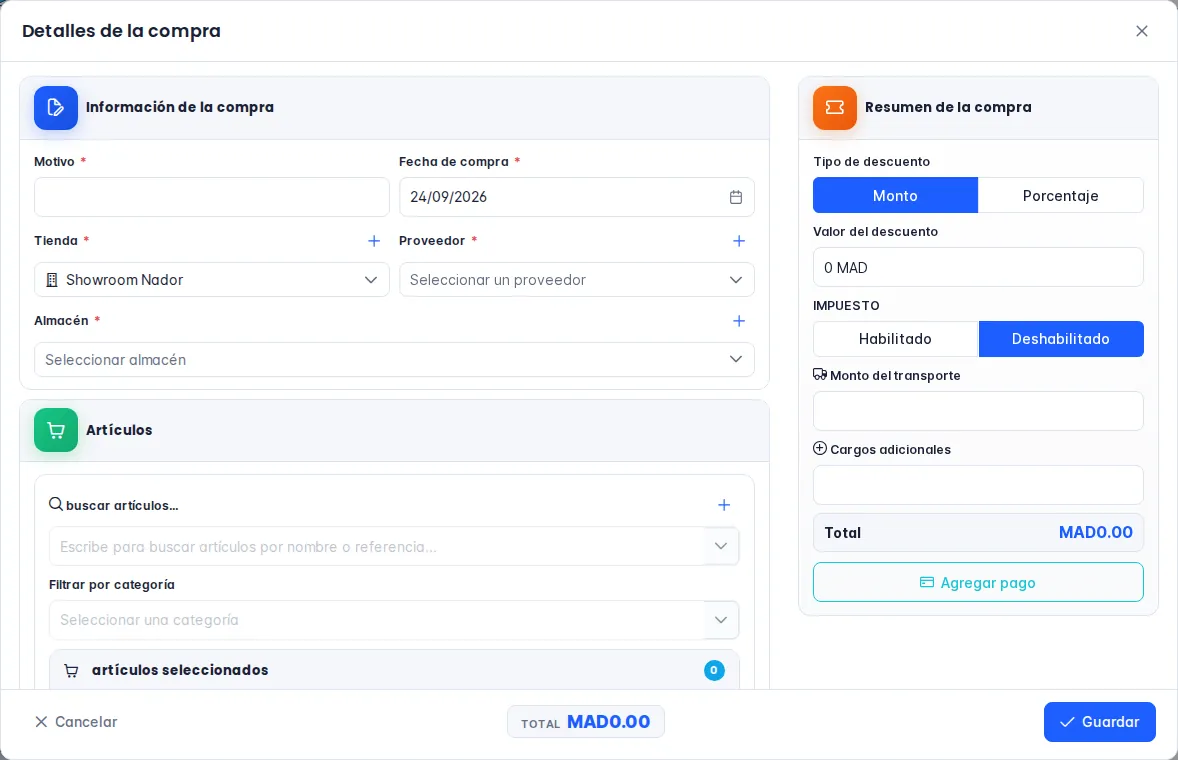Focus the Cargos adicionales input
The width and height of the screenshot is (1178, 760).
978,485
